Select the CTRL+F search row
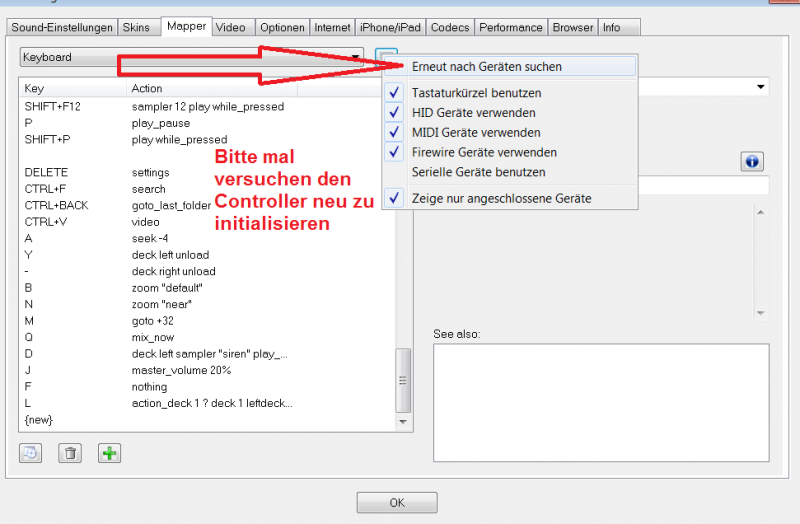Screen dimensions: 800x524 pyautogui.click(x=207, y=189)
